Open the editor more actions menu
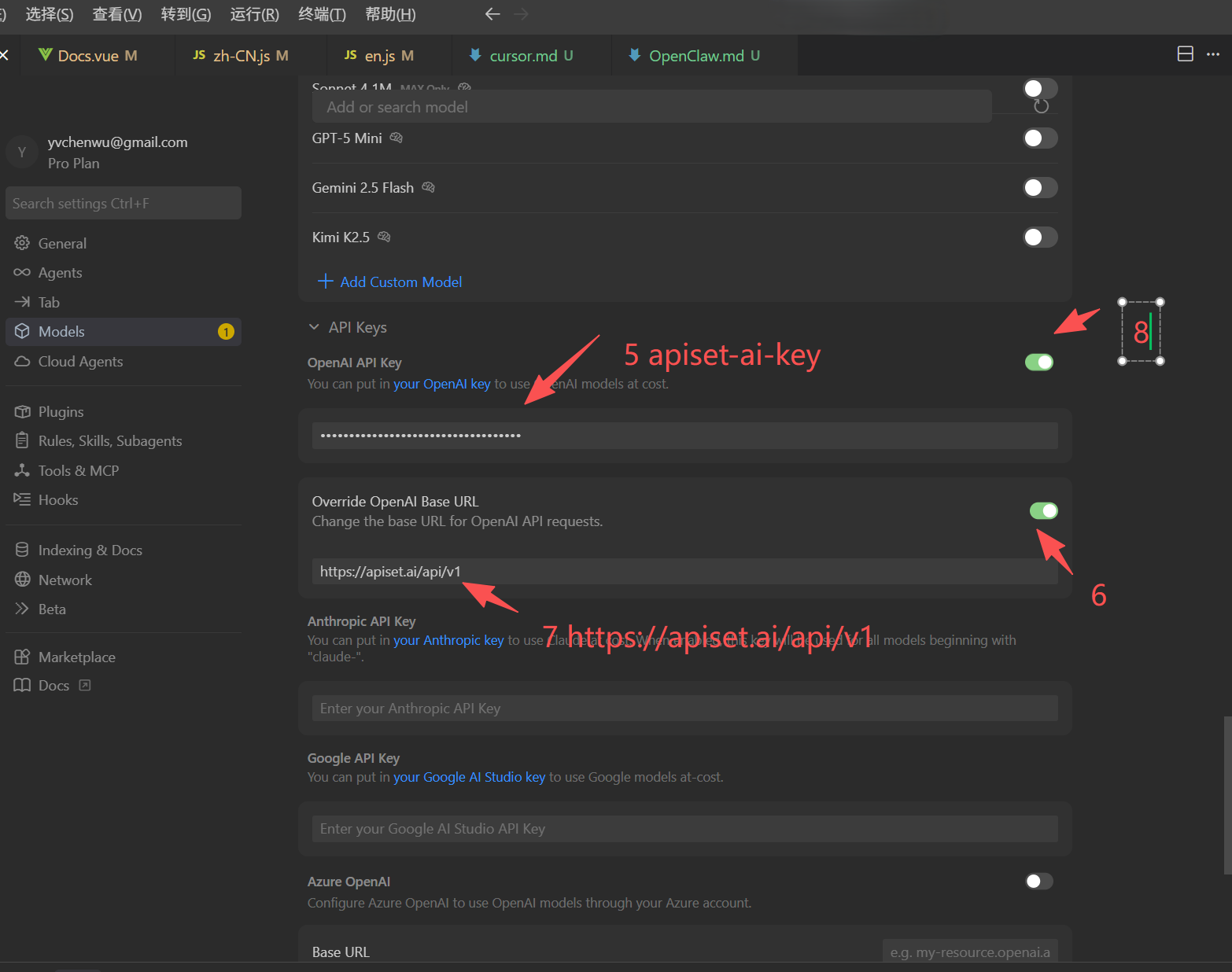 [x=1215, y=54]
